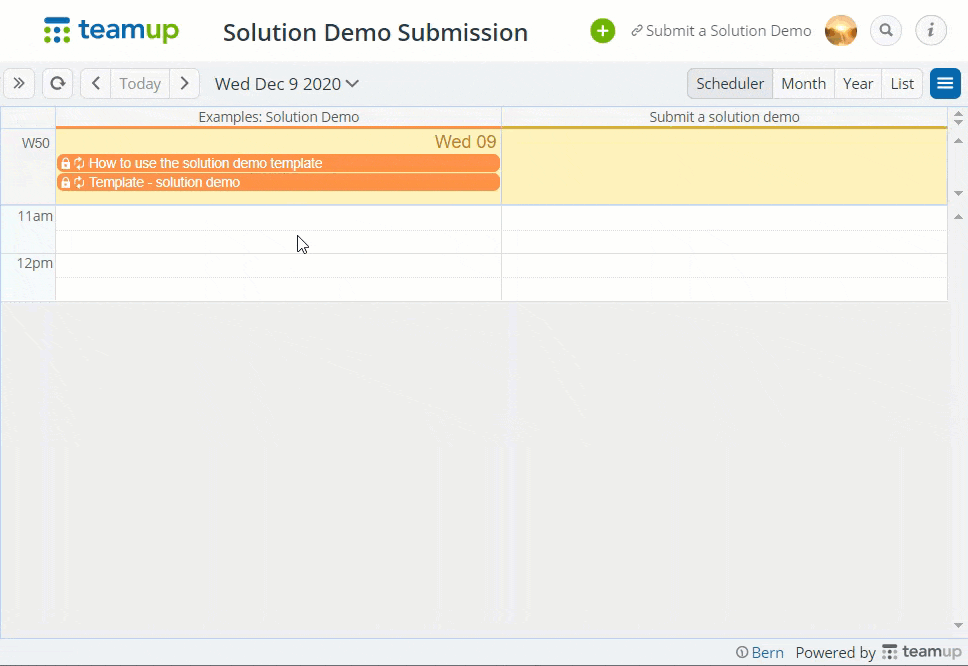Click the all-day section scroll down arrow
The width and height of the screenshot is (968, 666).
[958, 193]
